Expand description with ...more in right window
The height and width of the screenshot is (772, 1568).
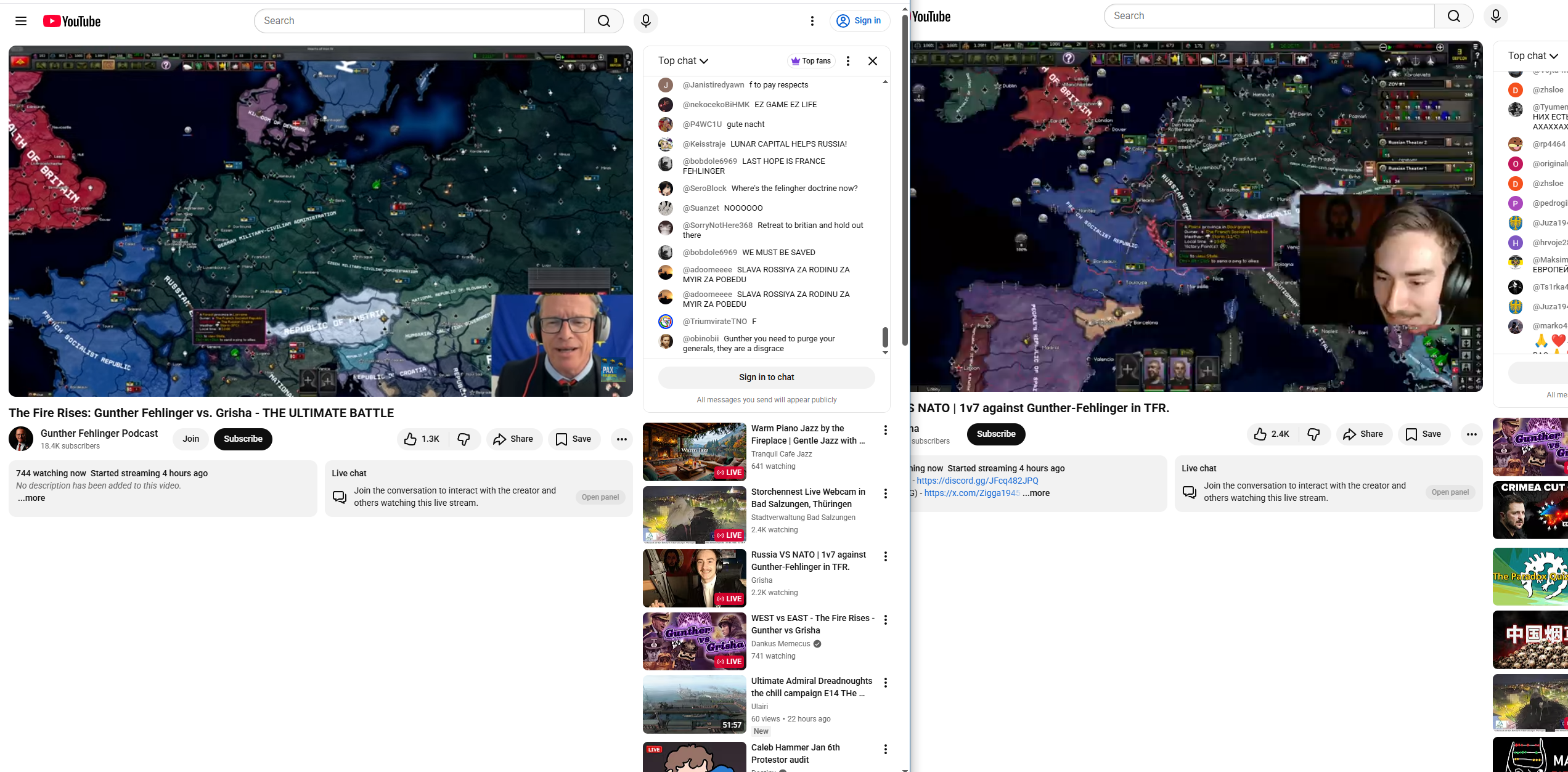click(1036, 493)
